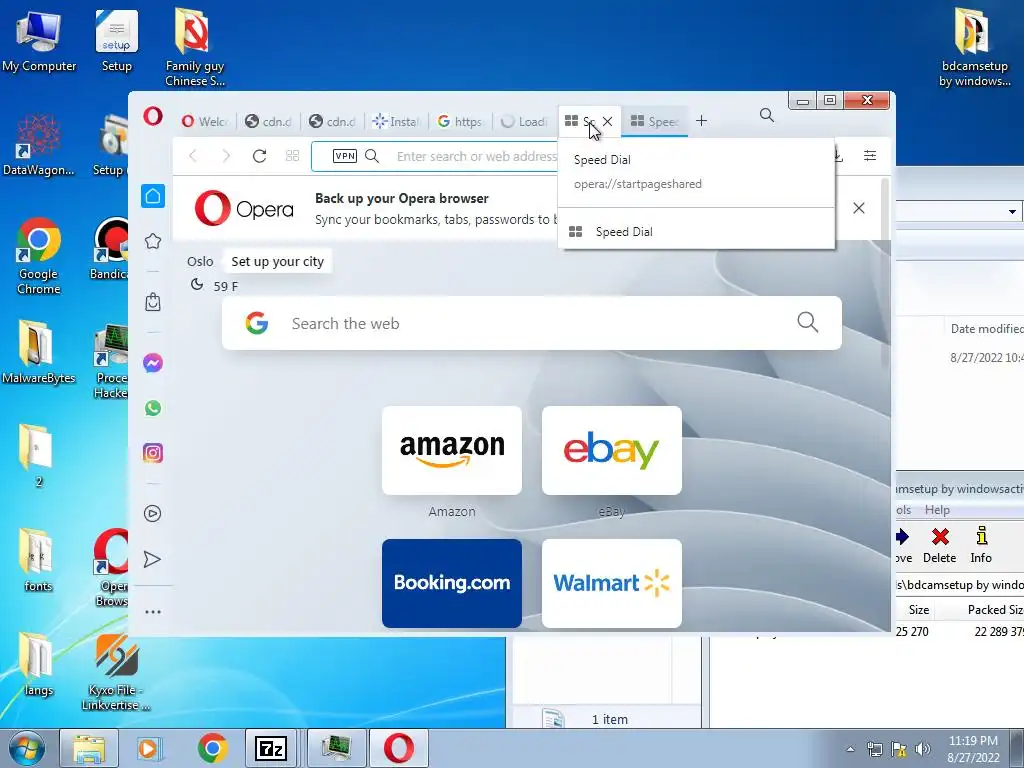Click the Search the web Google box

pyautogui.click(x=532, y=323)
